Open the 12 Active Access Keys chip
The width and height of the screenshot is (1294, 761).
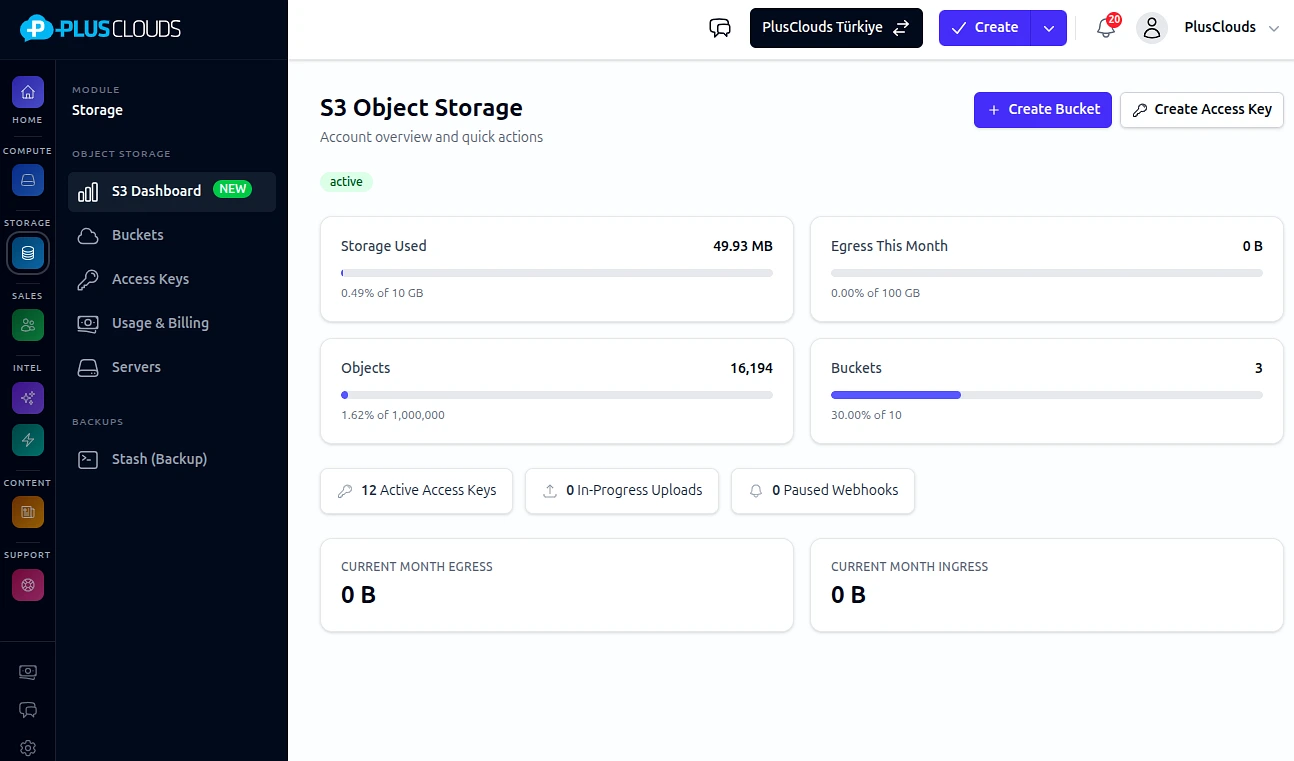point(416,491)
